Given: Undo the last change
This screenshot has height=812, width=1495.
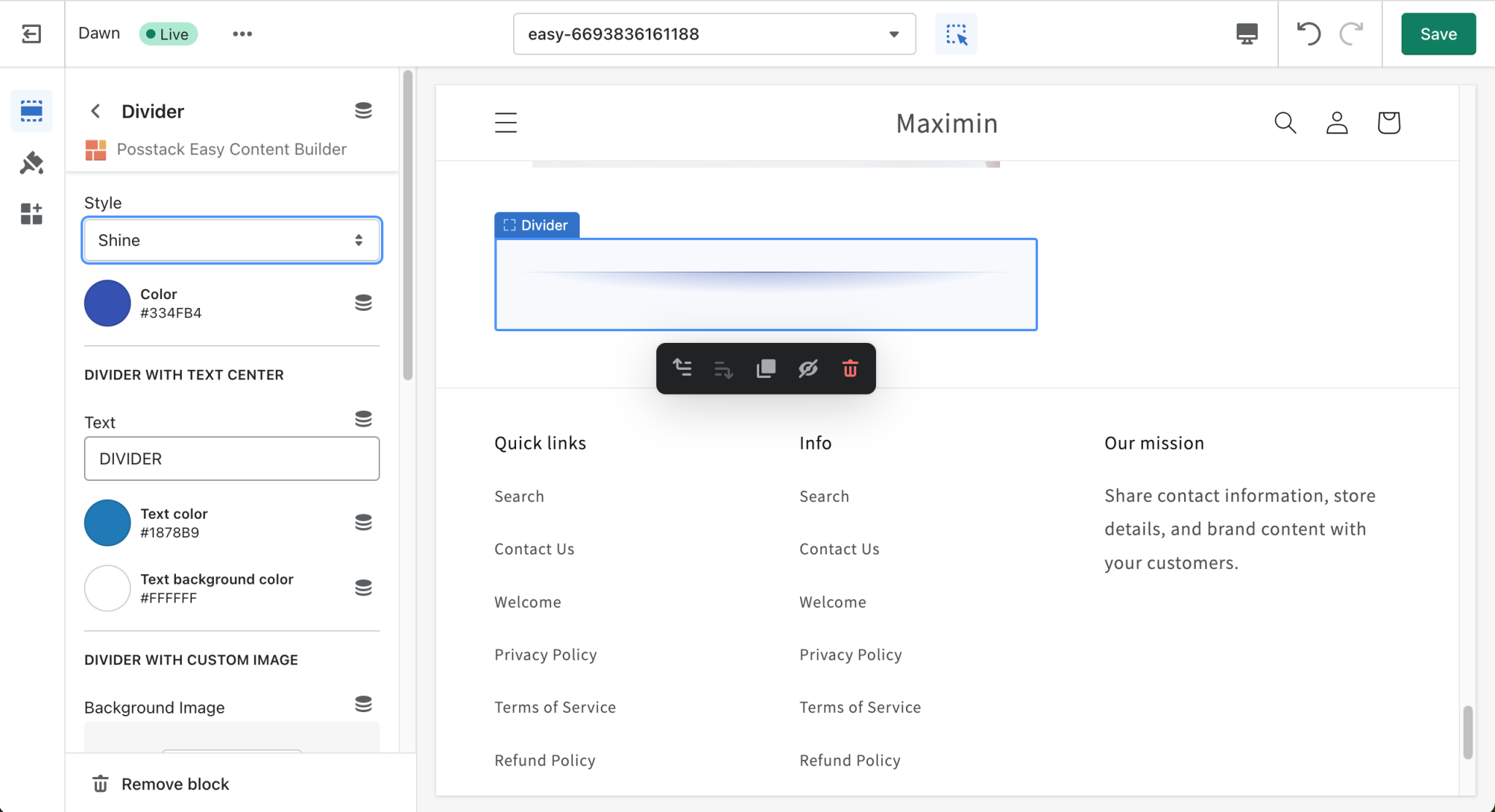Looking at the screenshot, I should 1309,34.
